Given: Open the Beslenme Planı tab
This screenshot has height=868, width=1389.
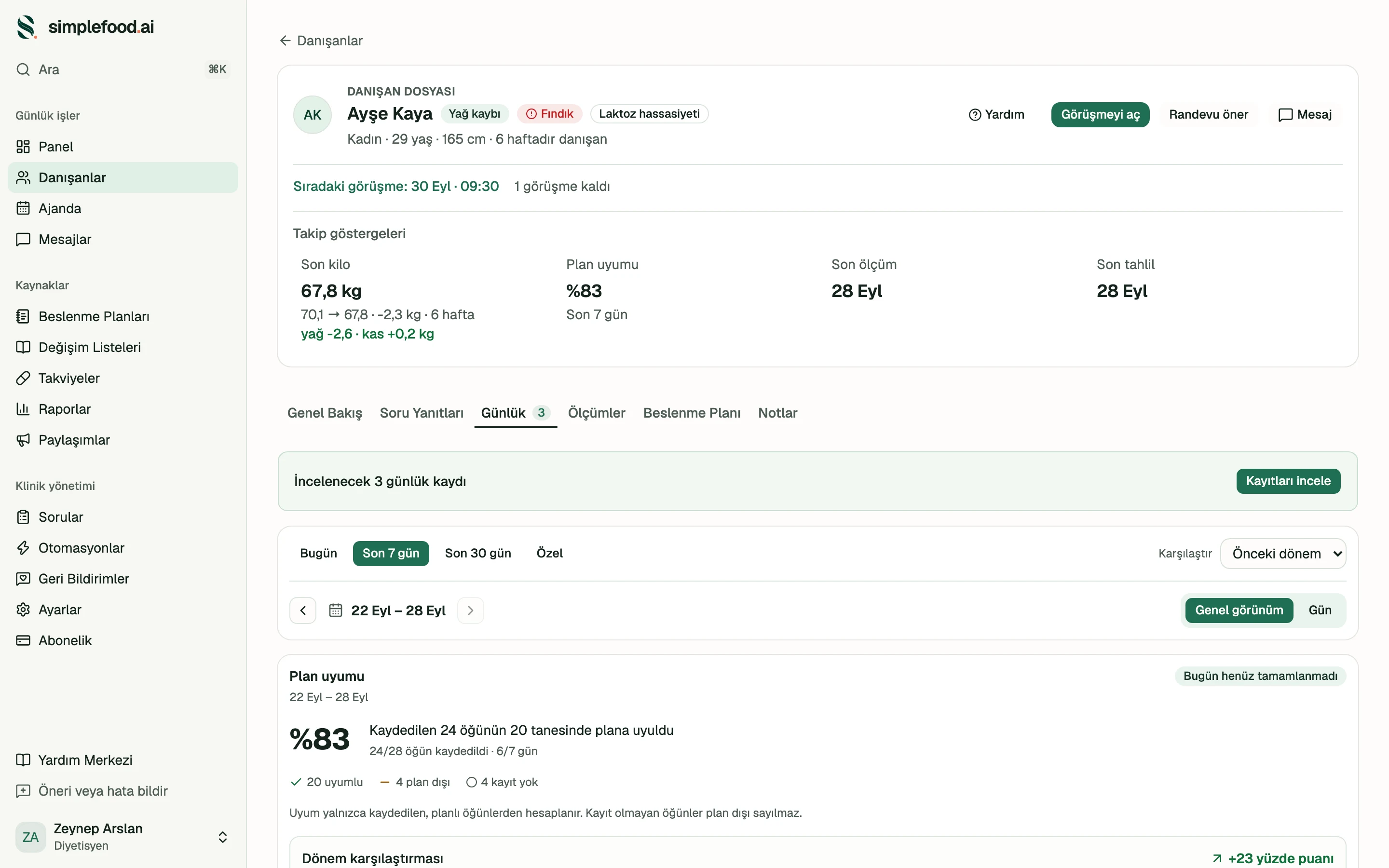Looking at the screenshot, I should tap(692, 413).
